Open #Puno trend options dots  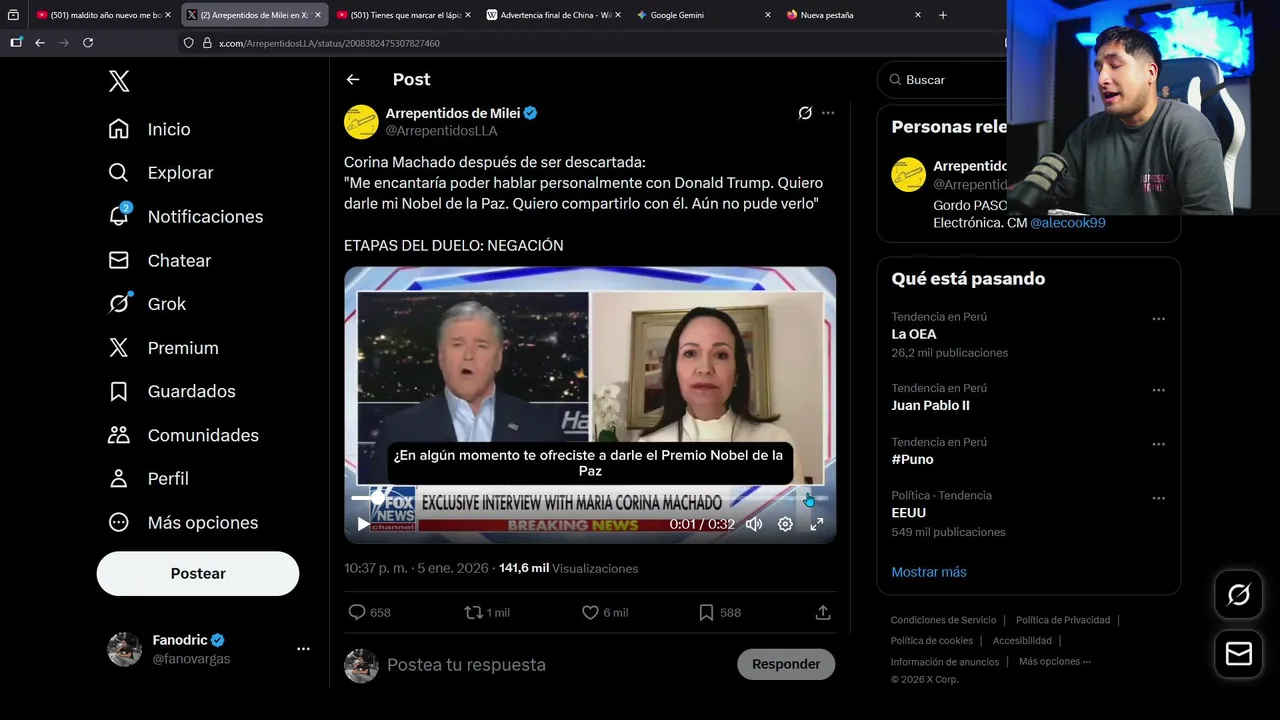click(1158, 444)
